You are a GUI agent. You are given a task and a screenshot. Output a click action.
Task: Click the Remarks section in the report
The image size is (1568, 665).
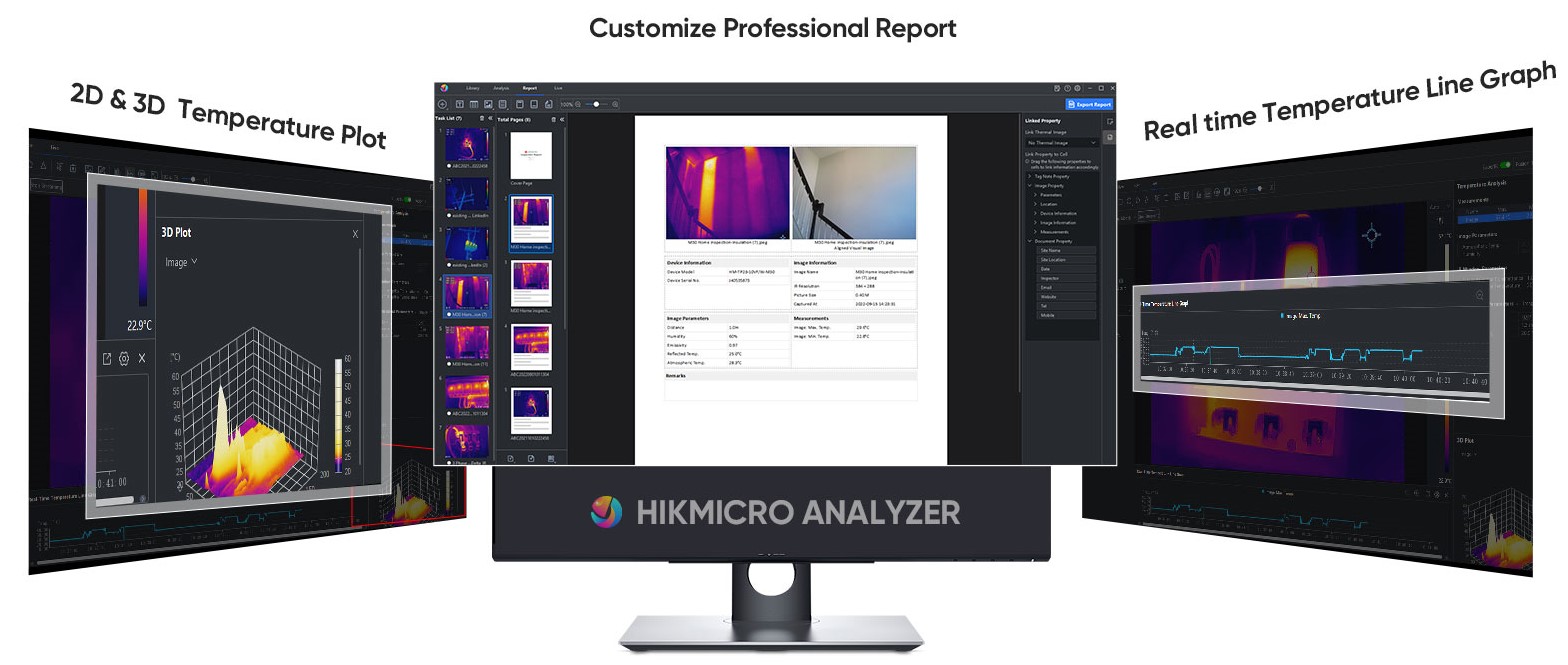point(791,386)
